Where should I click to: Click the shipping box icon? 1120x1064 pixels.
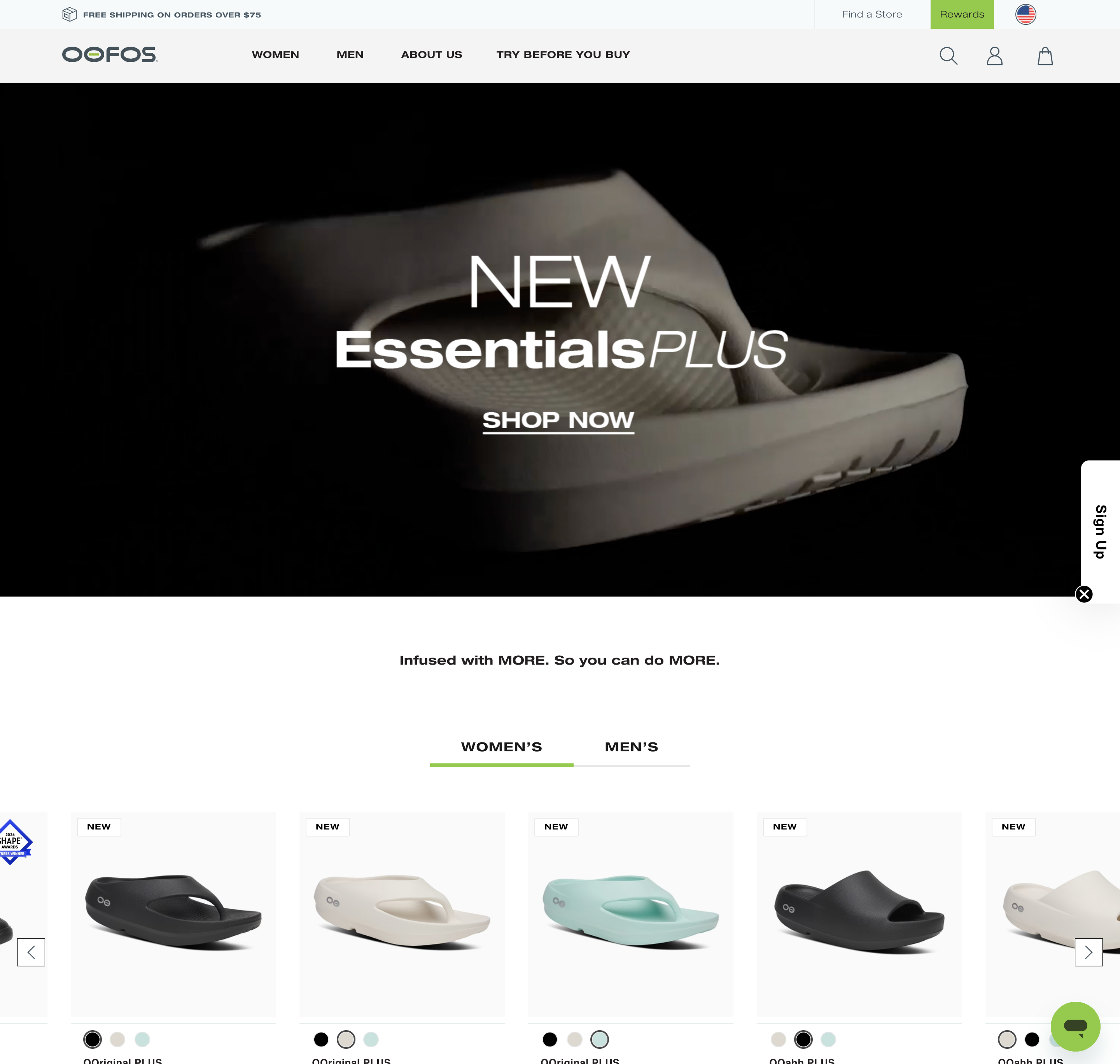[69, 14]
